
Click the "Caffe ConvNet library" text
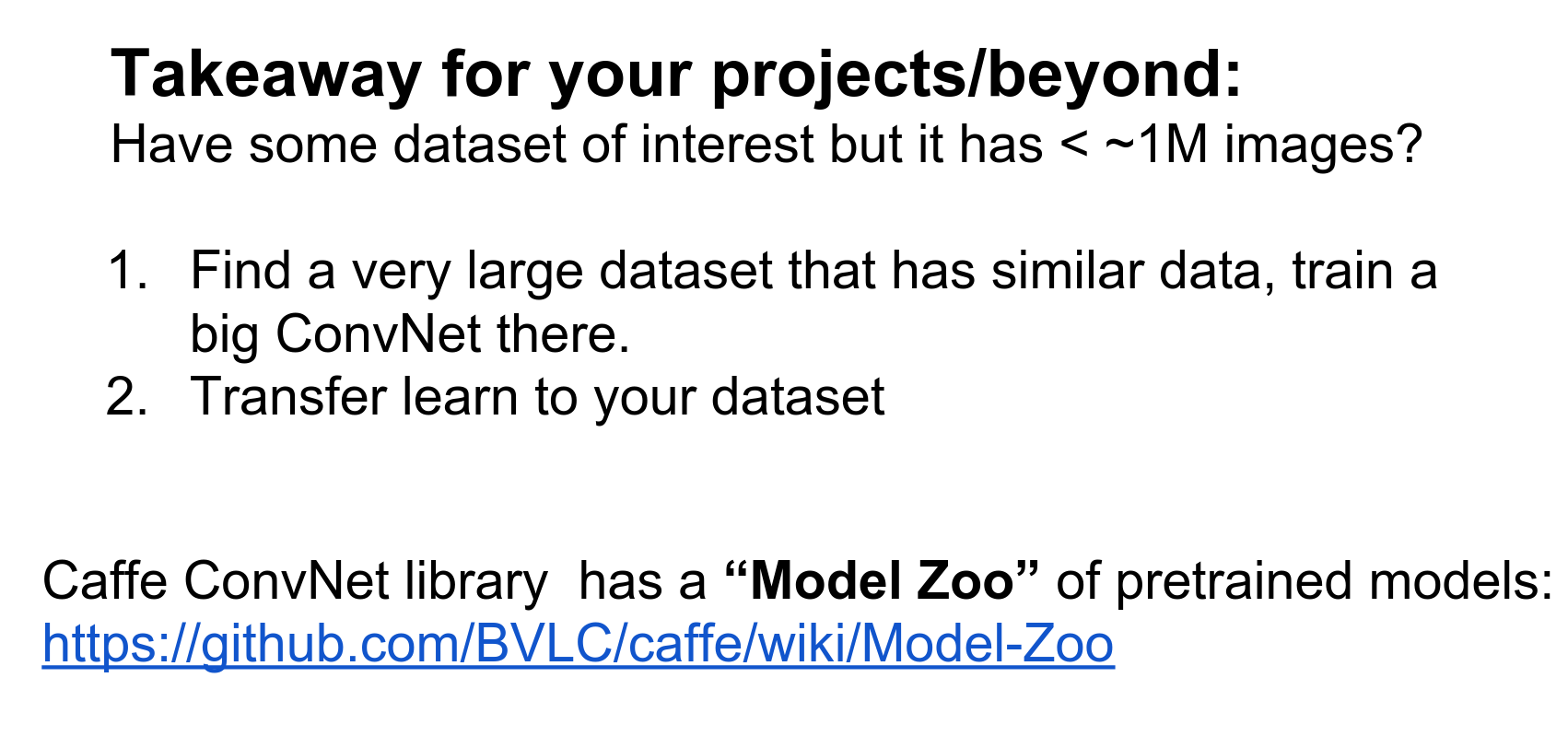point(295,581)
